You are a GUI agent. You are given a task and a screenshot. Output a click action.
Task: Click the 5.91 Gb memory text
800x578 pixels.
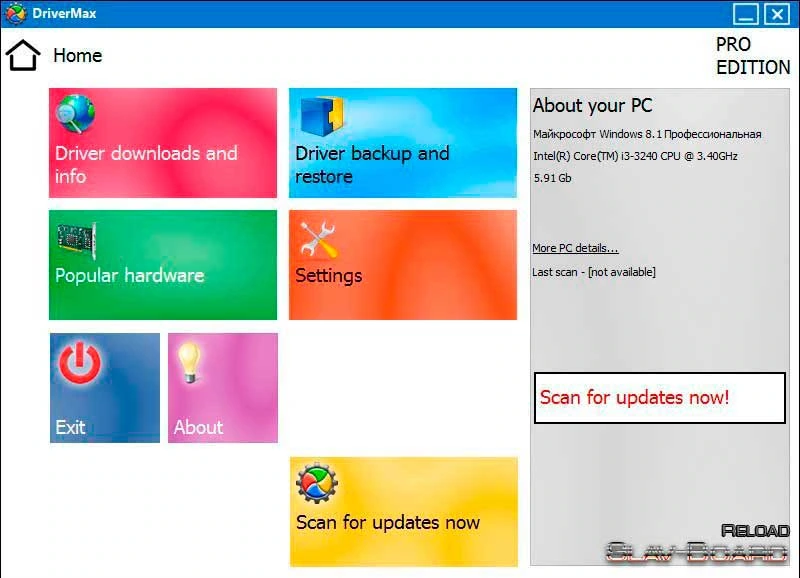552,178
